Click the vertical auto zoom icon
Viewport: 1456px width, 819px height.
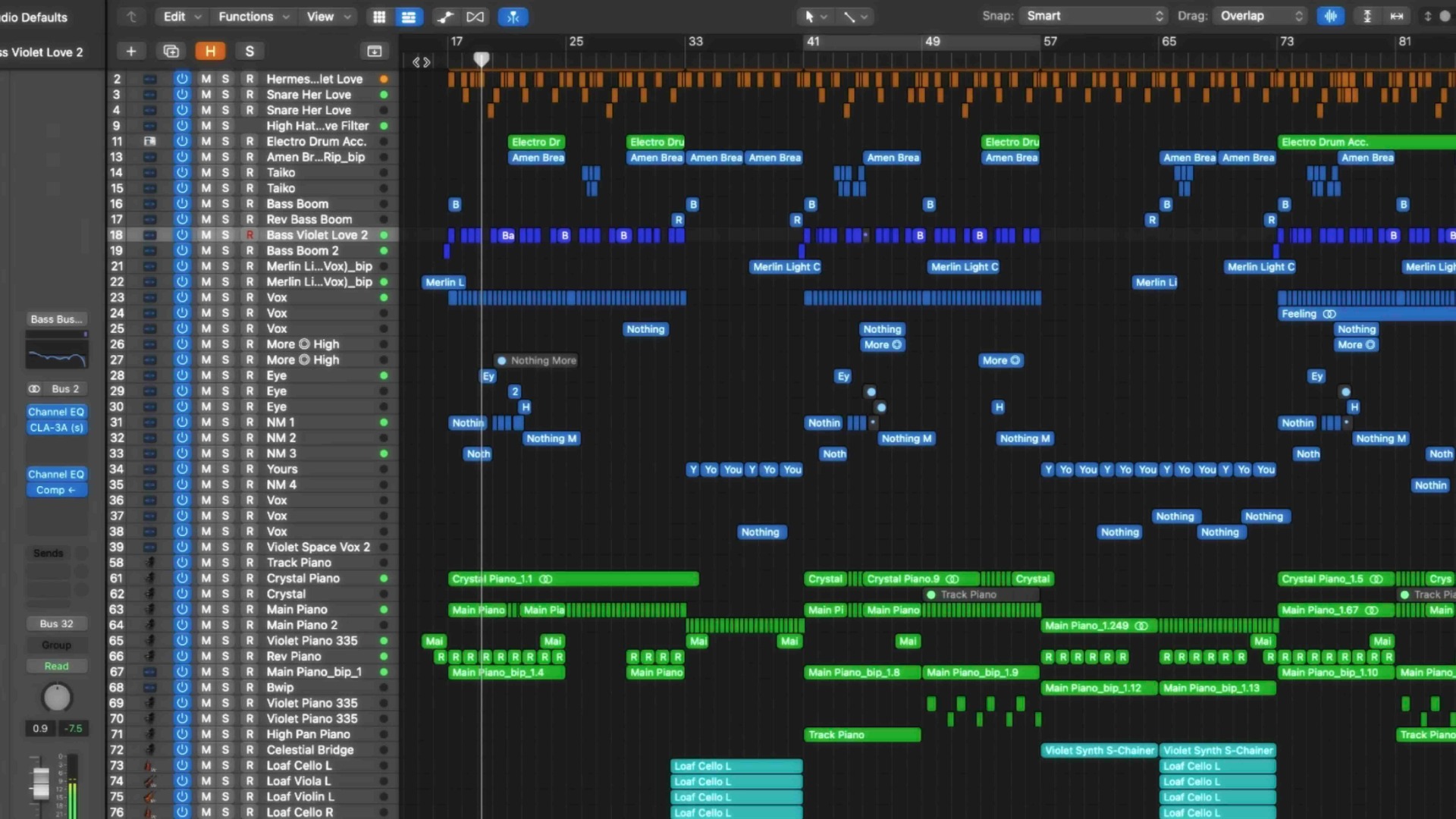pos(1367,16)
